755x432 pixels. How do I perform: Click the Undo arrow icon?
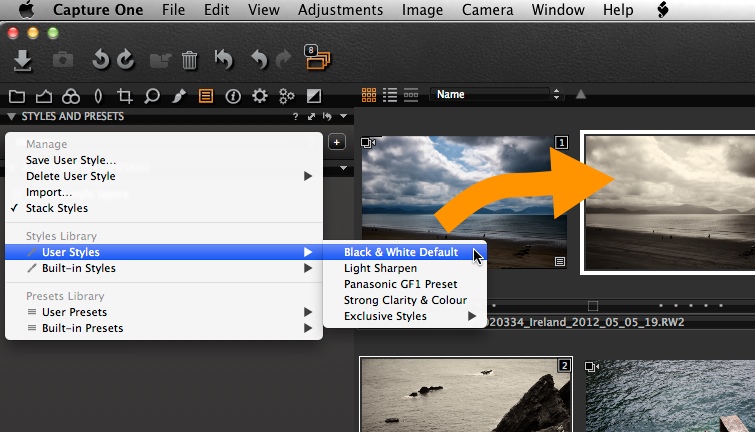pyautogui.click(x=259, y=60)
